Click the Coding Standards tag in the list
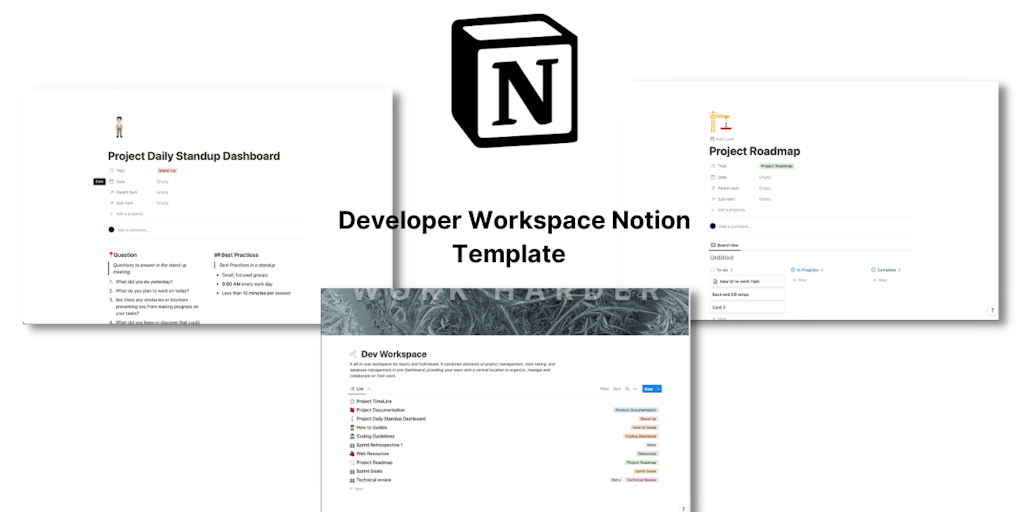 pos(641,436)
